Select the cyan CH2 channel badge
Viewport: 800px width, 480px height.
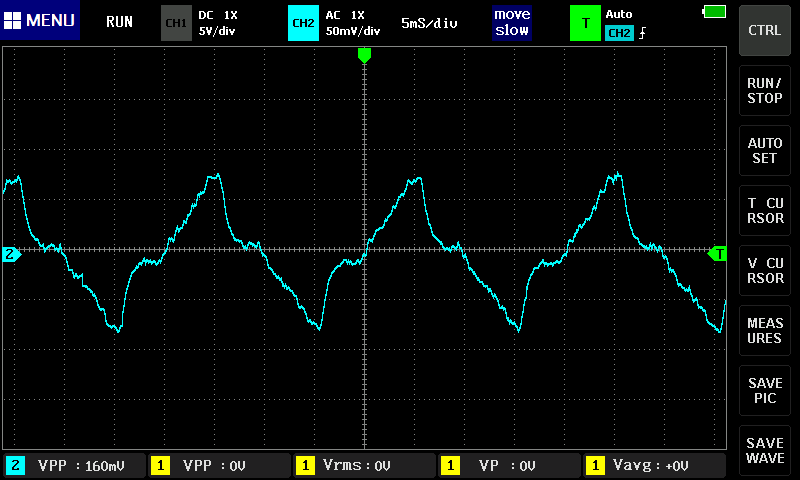[303, 22]
